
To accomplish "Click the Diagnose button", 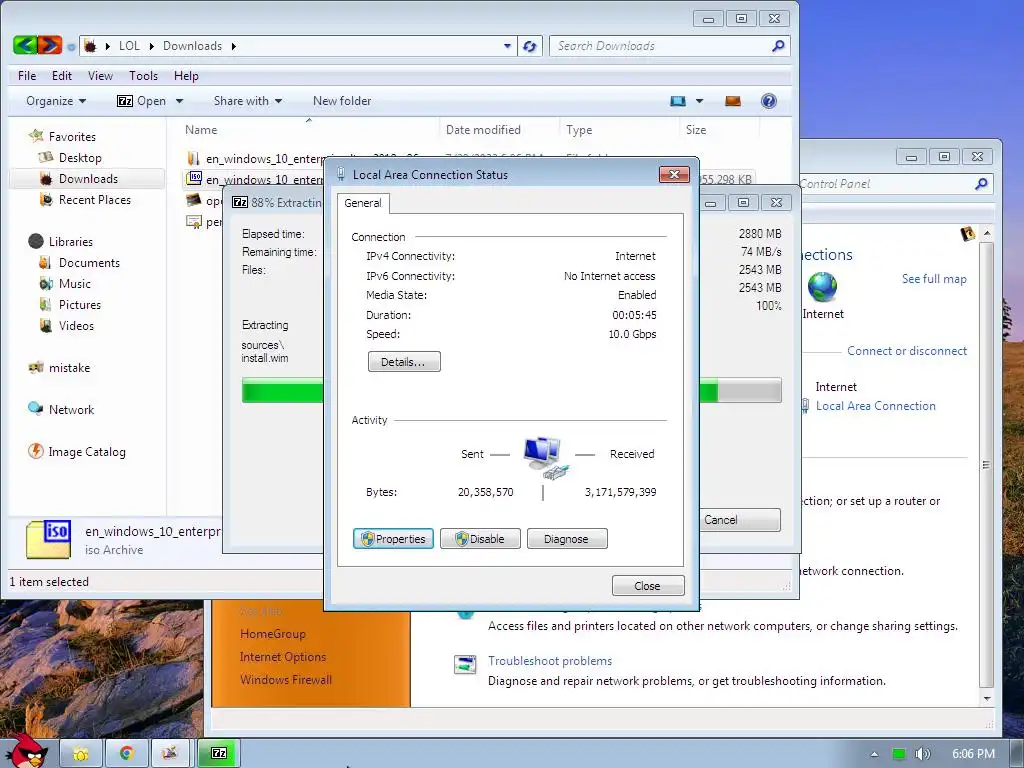I will [567, 539].
